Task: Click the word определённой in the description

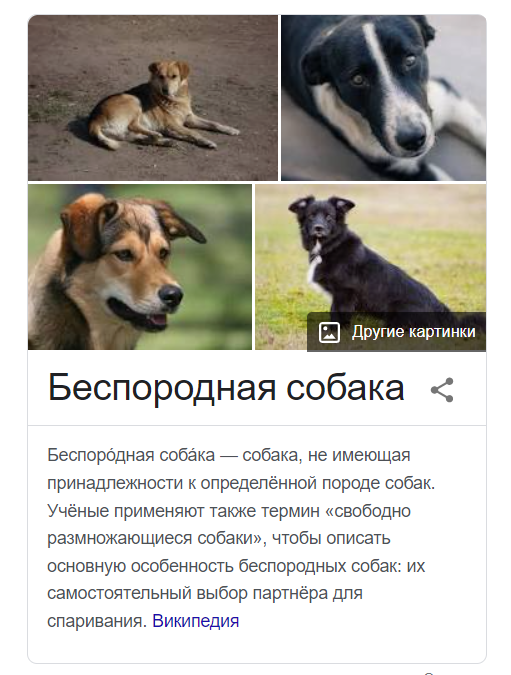Action: (259, 483)
